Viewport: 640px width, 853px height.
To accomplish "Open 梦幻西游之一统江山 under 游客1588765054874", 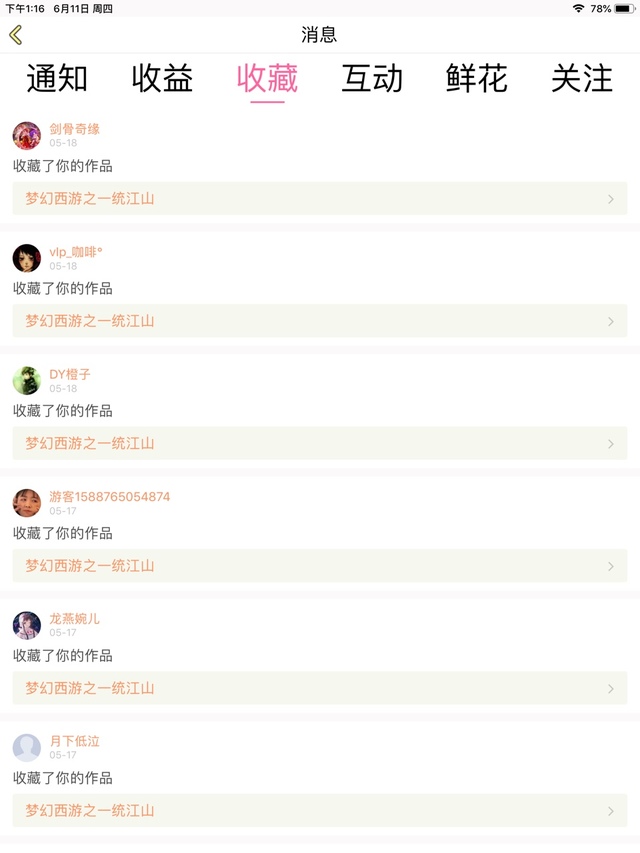I will coord(90,566).
